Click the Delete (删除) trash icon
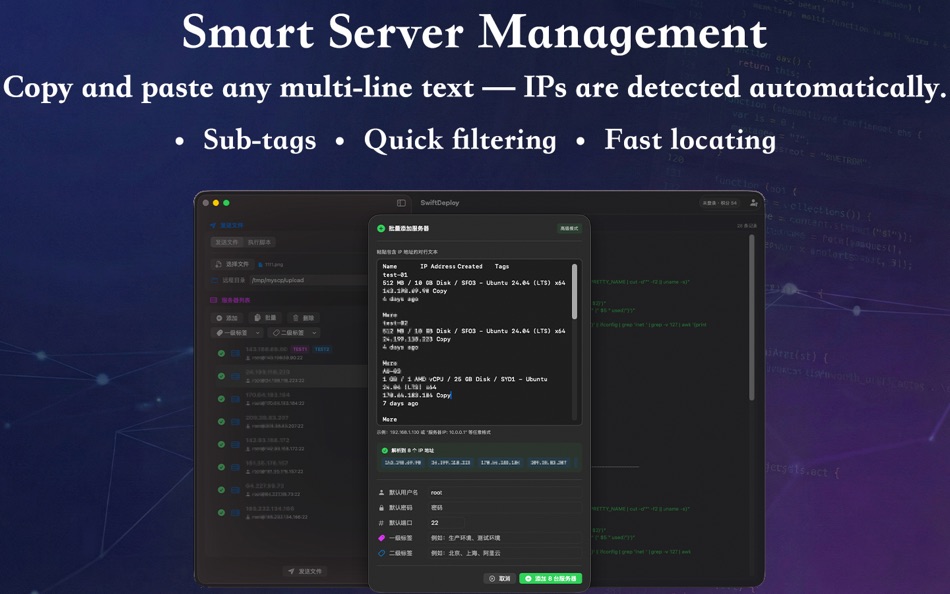Screen dimensions: 950x594 [296, 318]
